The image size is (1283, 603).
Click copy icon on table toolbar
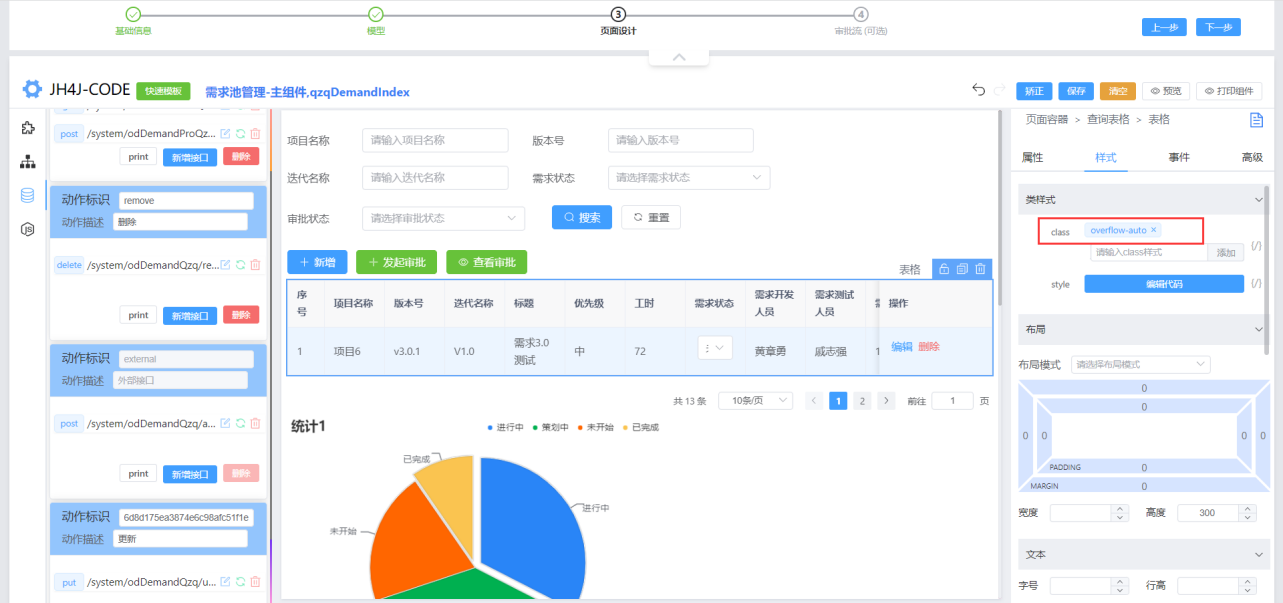962,268
